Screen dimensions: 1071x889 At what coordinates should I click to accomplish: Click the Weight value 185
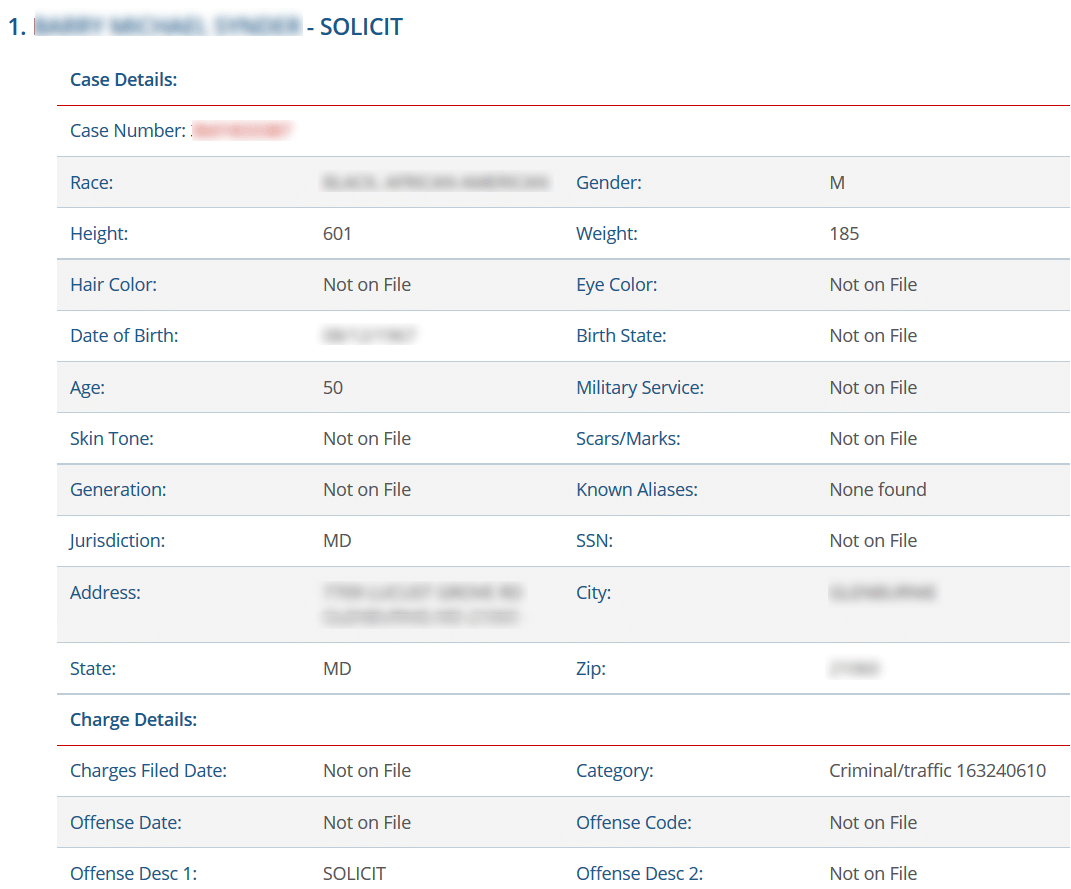click(x=843, y=233)
